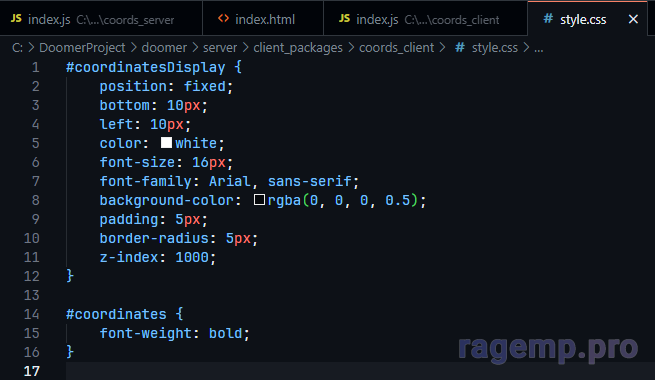The height and width of the screenshot is (380, 655).
Task: Open the white color swatch picker
Action: coord(166,143)
